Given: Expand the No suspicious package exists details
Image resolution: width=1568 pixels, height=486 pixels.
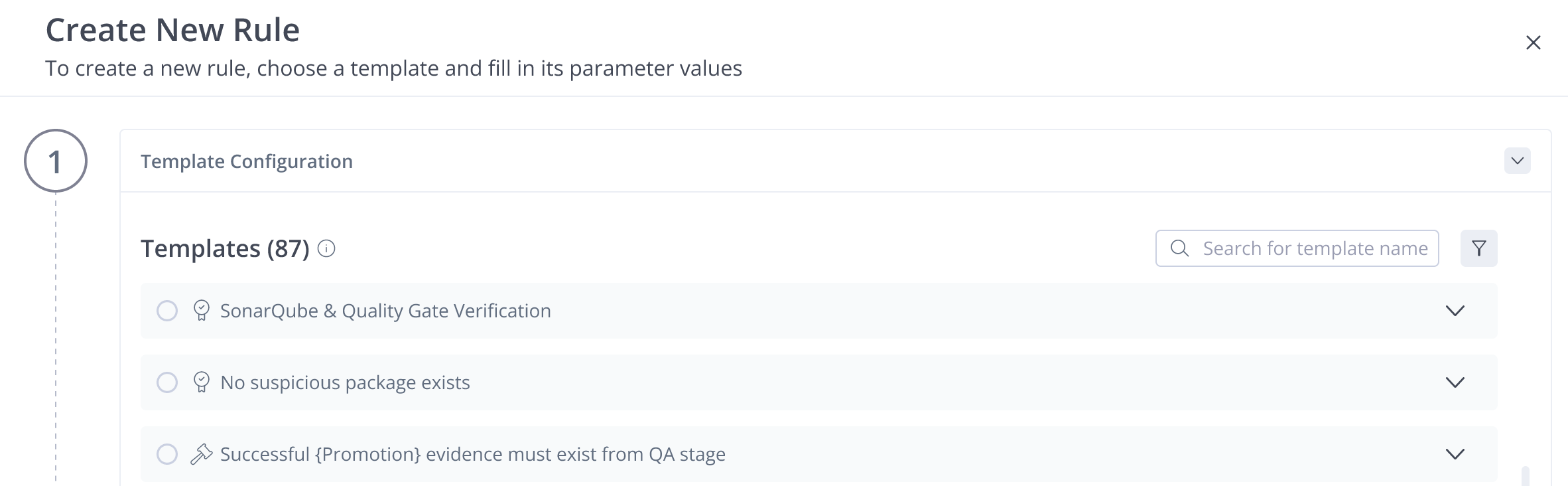Looking at the screenshot, I should pyautogui.click(x=1455, y=382).
